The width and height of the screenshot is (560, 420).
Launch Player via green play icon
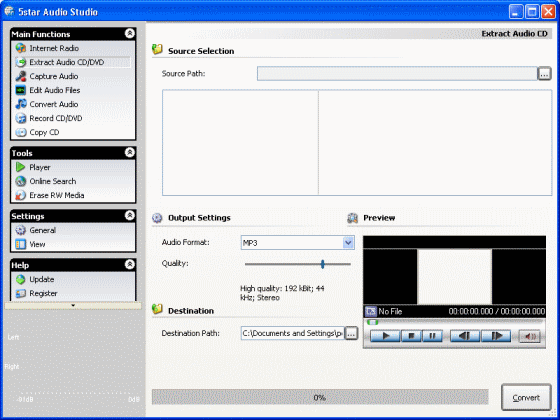pyautogui.click(x=21, y=167)
